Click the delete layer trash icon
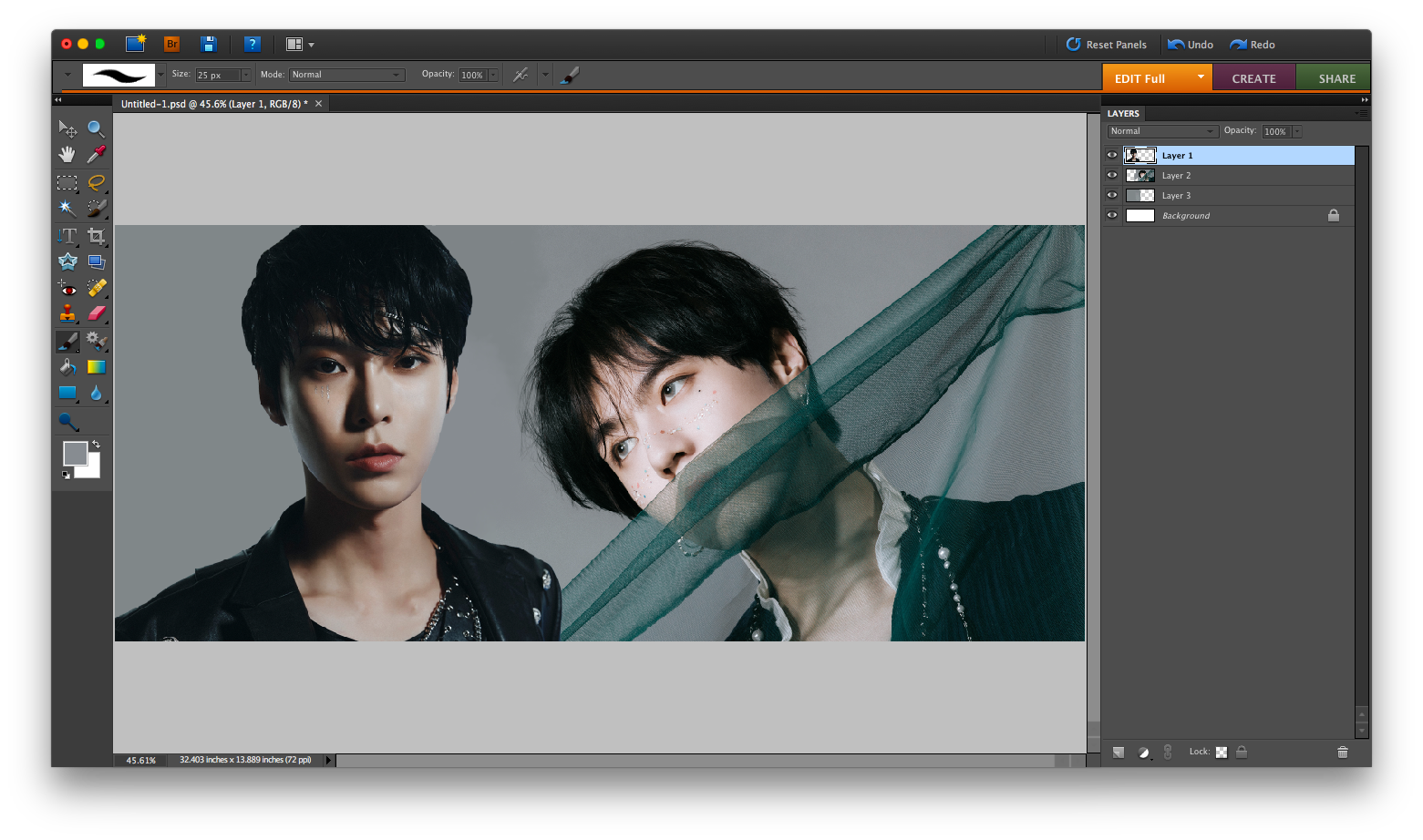 tap(1342, 752)
